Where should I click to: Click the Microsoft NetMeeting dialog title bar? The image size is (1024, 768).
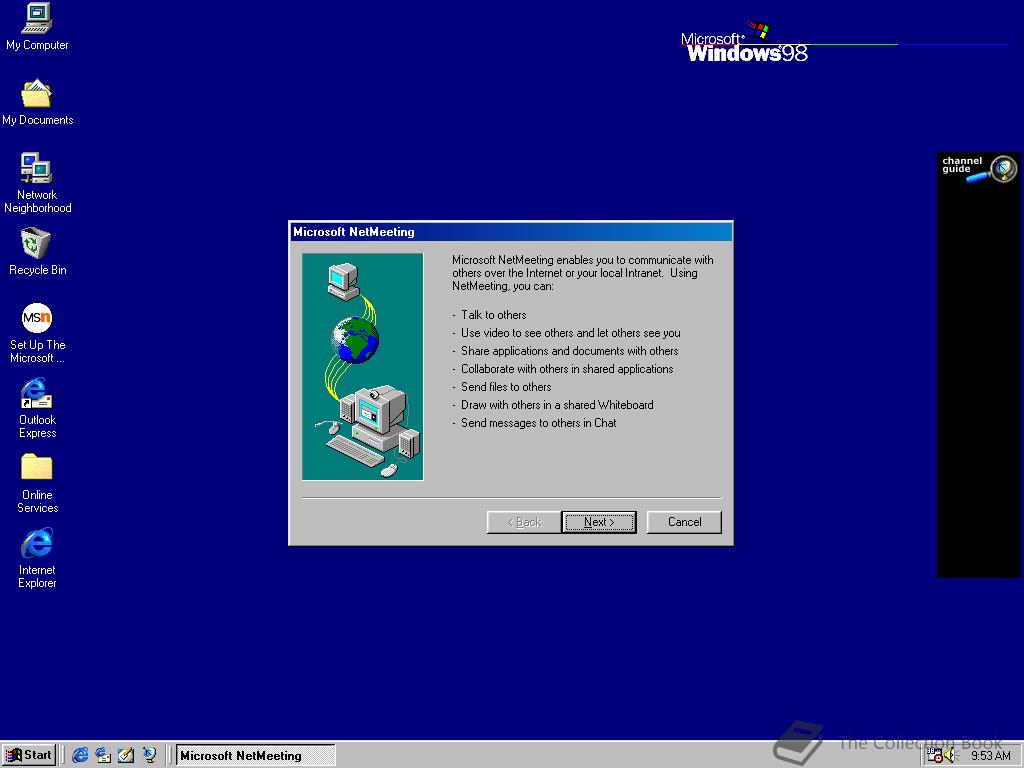[511, 232]
